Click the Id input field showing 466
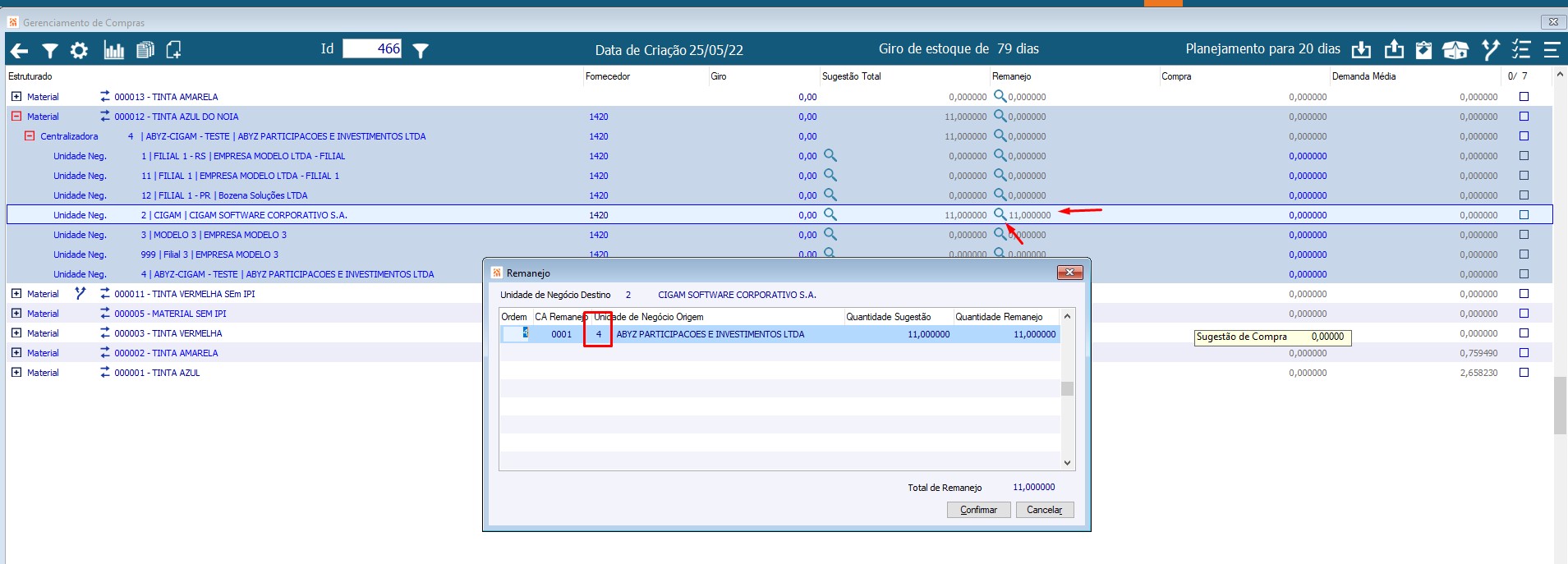Image resolution: width=1568 pixels, height=564 pixels. [372, 49]
